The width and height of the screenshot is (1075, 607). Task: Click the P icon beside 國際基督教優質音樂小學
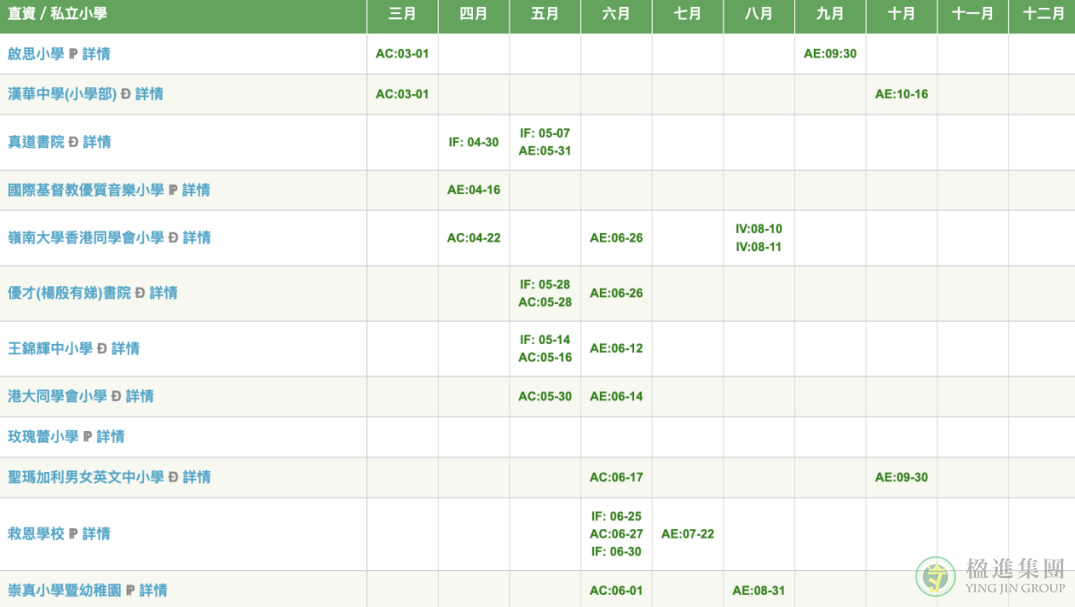(x=173, y=190)
